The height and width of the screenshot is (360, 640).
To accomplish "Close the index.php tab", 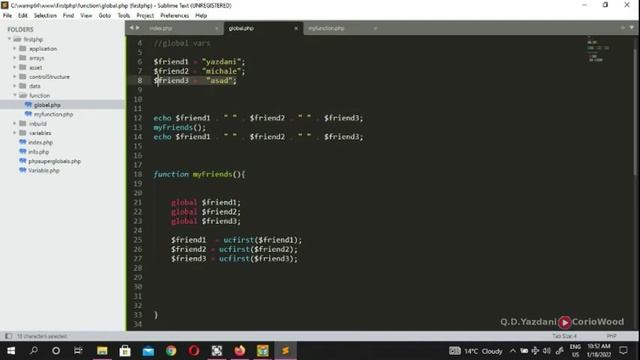I will click(216, 28).
